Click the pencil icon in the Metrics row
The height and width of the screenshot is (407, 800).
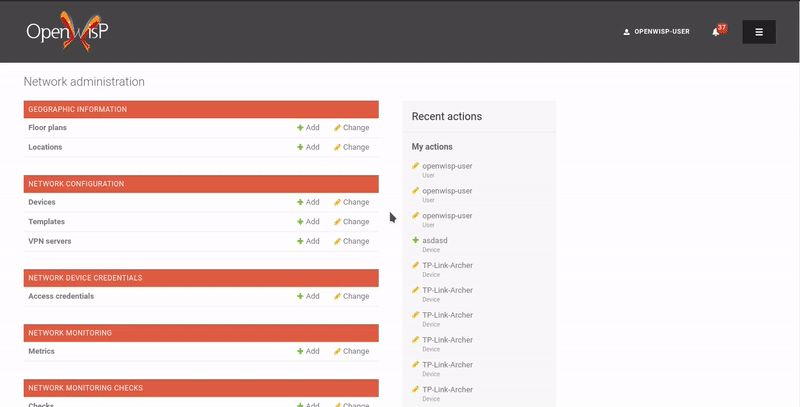[337, 351]
